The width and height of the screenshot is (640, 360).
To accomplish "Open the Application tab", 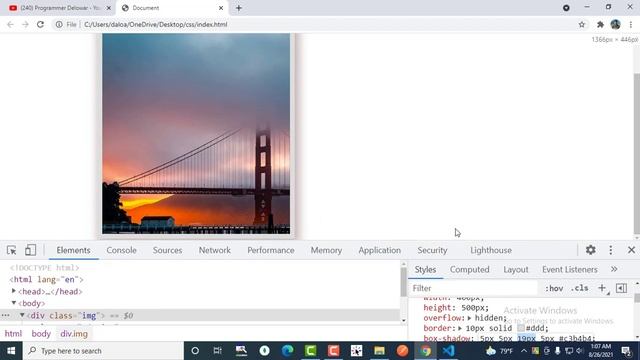I will (x=380, y=250).
